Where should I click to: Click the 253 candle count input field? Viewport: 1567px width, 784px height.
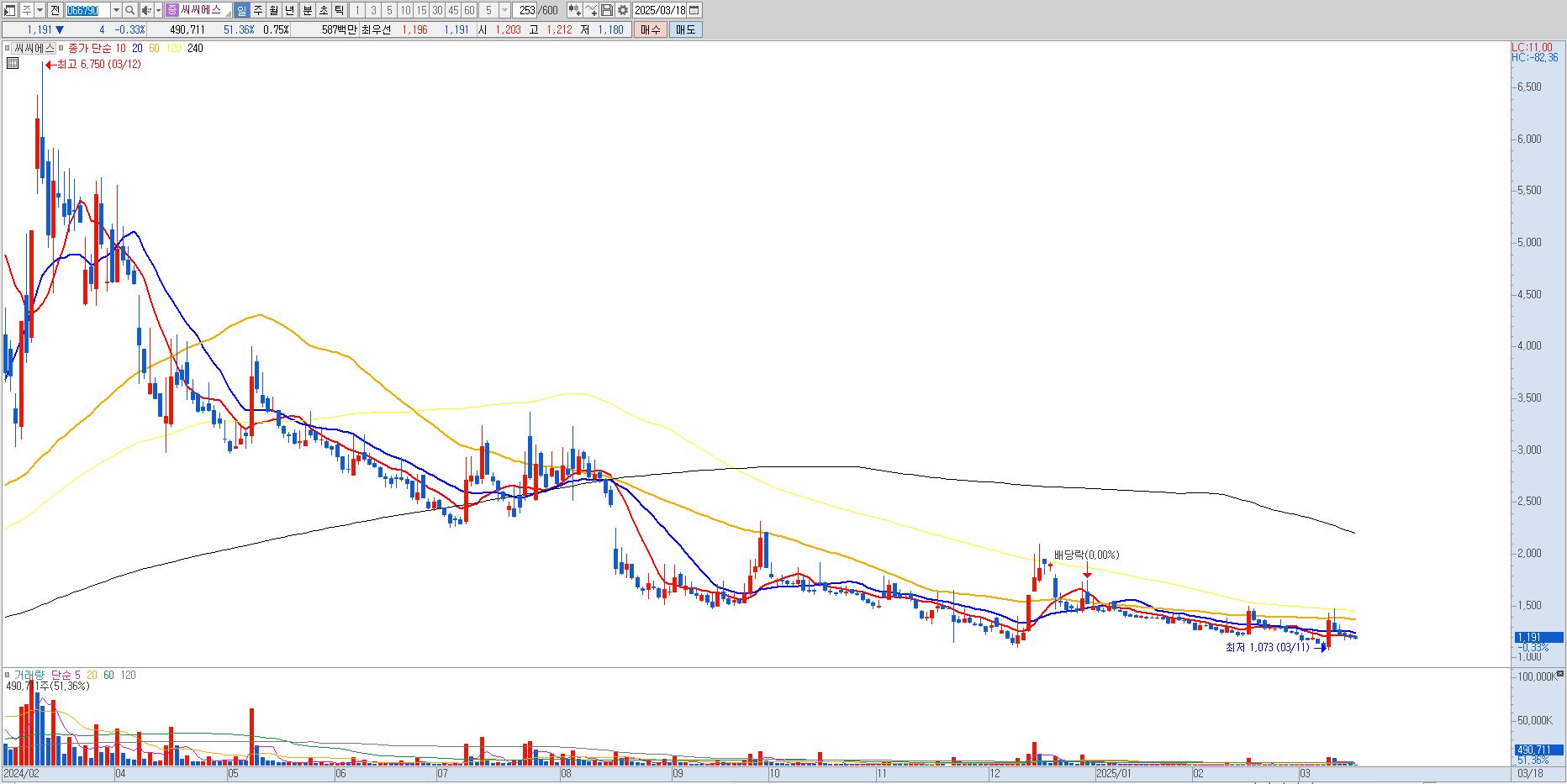coord(527,10)
